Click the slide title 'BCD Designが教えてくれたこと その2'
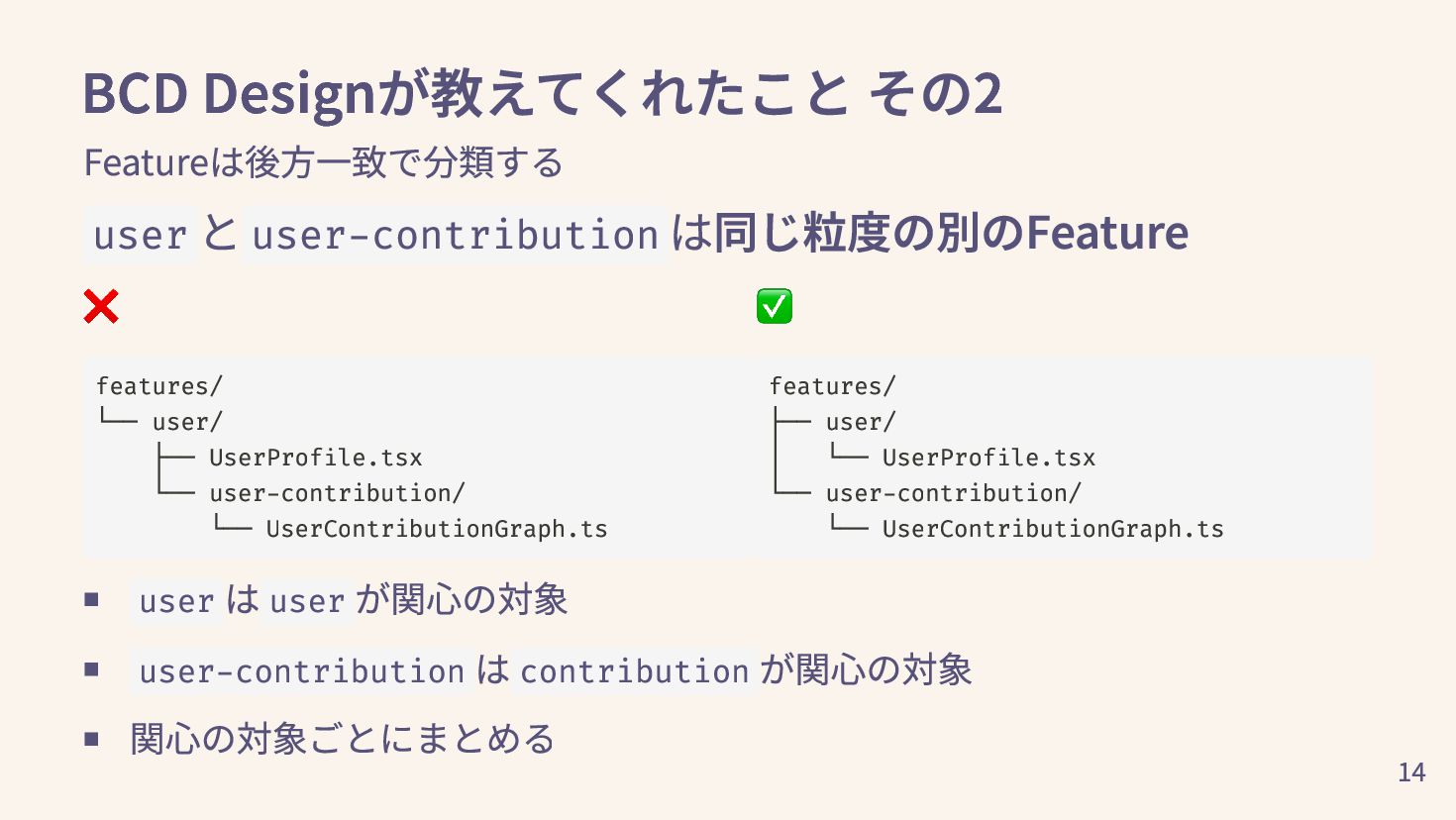This screenshot has height=820, width=1456. point(542,94)
